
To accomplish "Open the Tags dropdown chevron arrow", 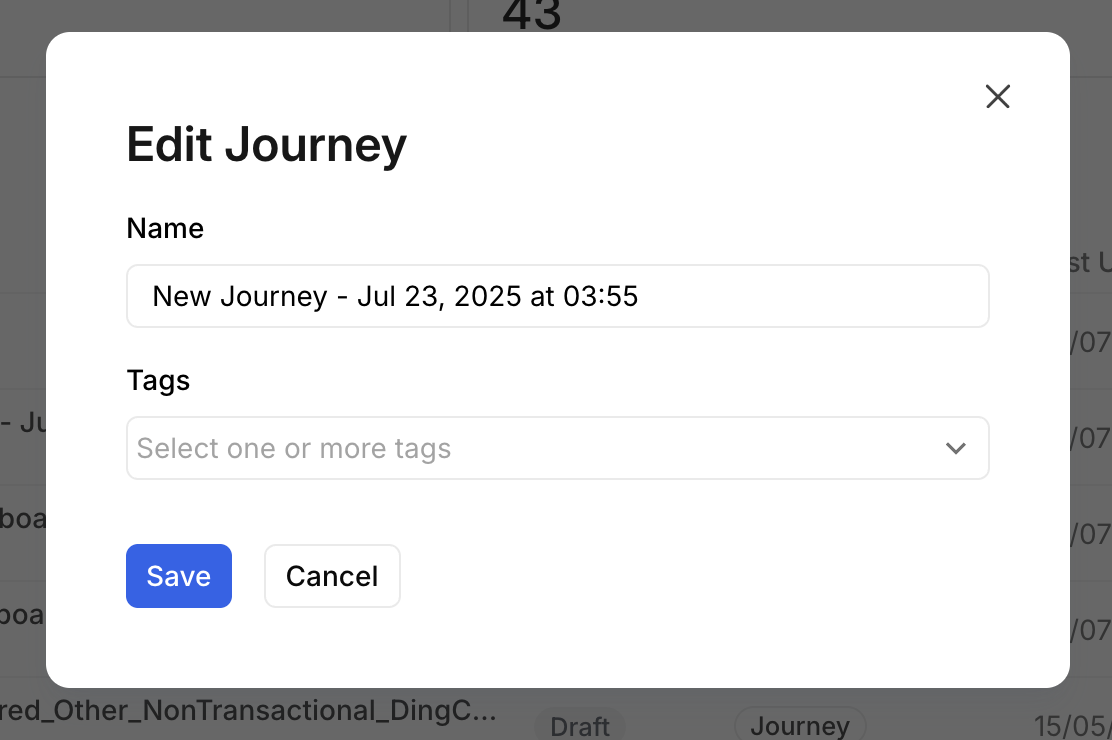I will click(x=956, y=448).
